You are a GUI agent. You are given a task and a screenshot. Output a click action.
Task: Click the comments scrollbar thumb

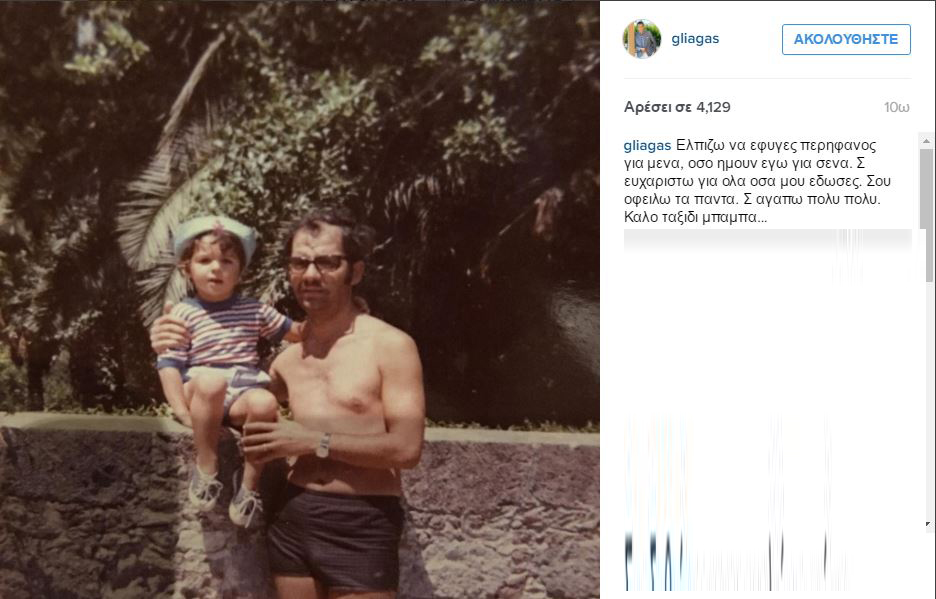(926, 215)
